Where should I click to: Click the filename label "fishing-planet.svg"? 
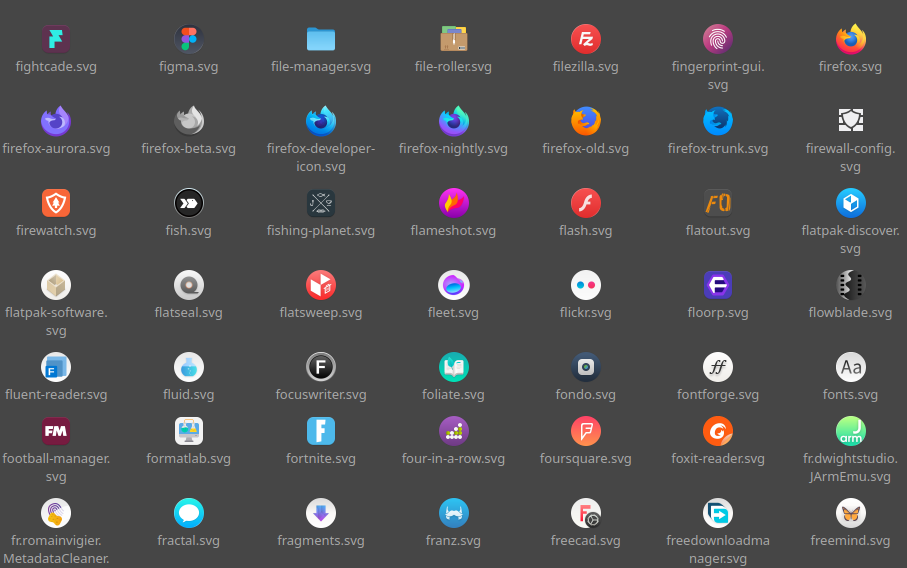click(x=321, y=231)
